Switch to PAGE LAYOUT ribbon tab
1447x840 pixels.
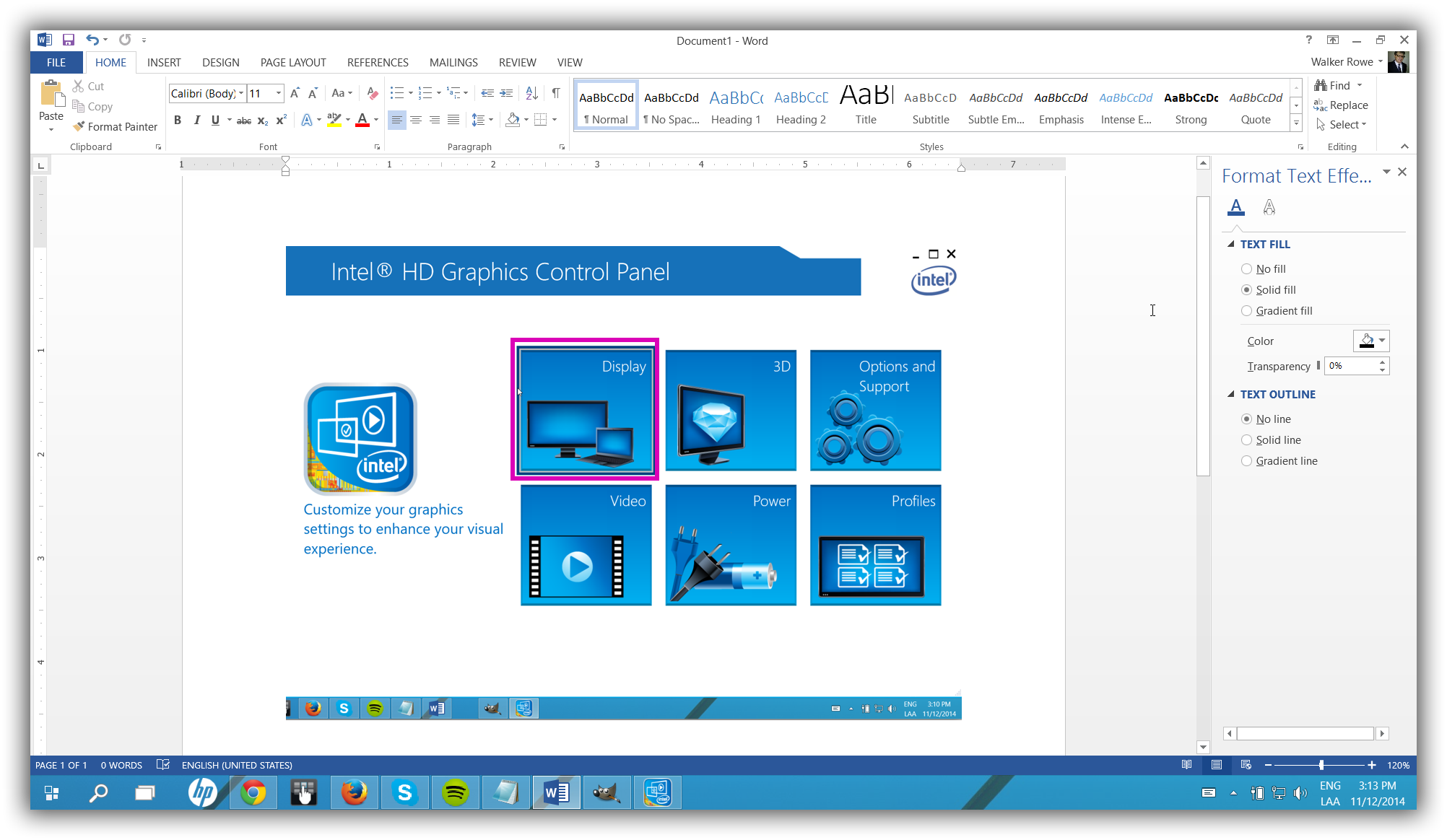[293, 63]
